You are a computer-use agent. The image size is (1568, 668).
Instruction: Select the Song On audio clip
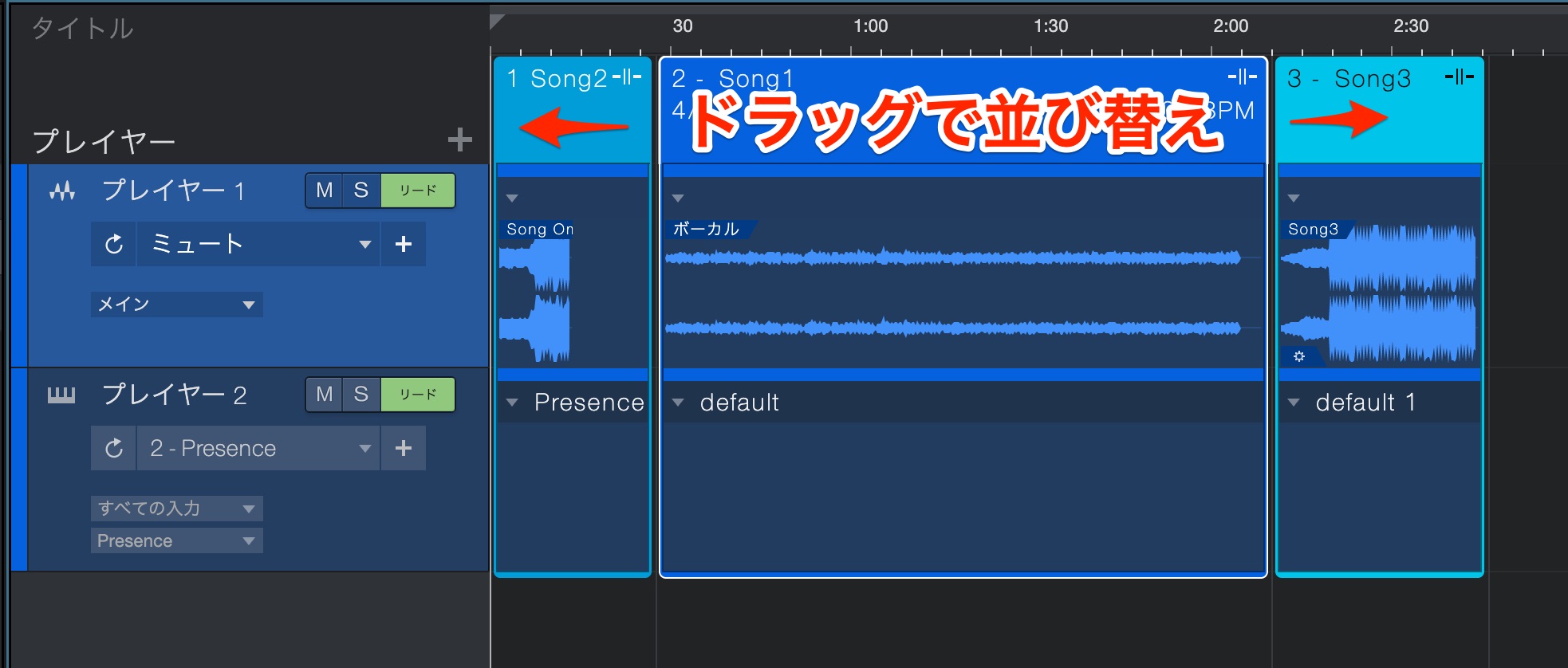coord(534,291)
